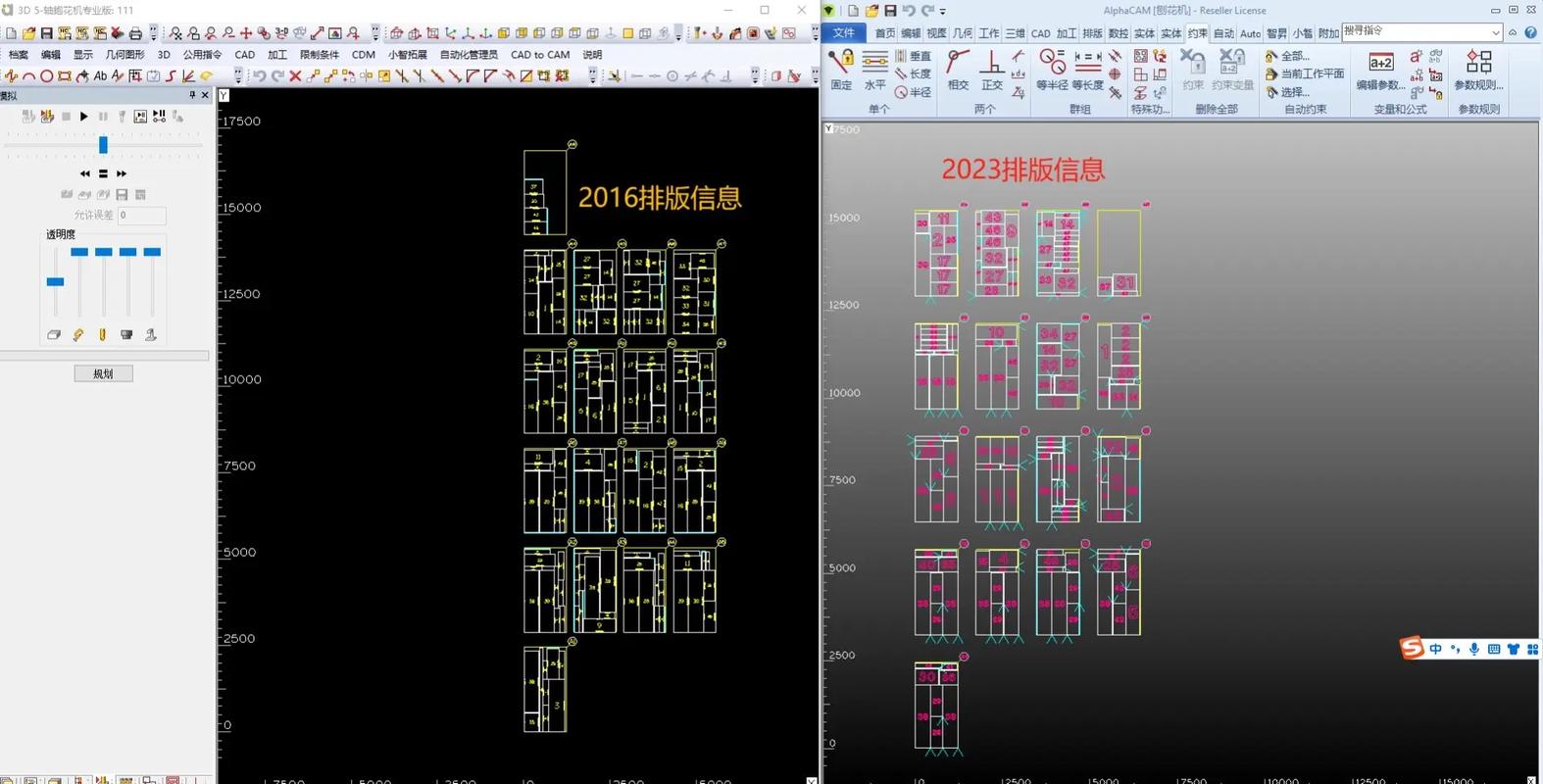The width and height of the screenshot is (1543, 784).
Task: Select the Ab text tool
Action: point(100,75)
